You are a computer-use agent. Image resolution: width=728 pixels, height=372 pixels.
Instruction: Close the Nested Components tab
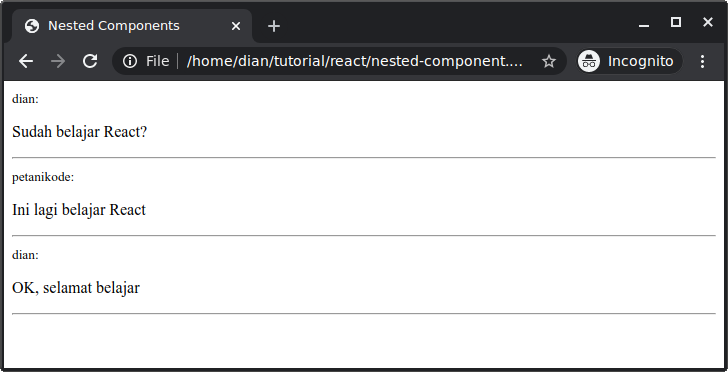click(x=236, y=26)
